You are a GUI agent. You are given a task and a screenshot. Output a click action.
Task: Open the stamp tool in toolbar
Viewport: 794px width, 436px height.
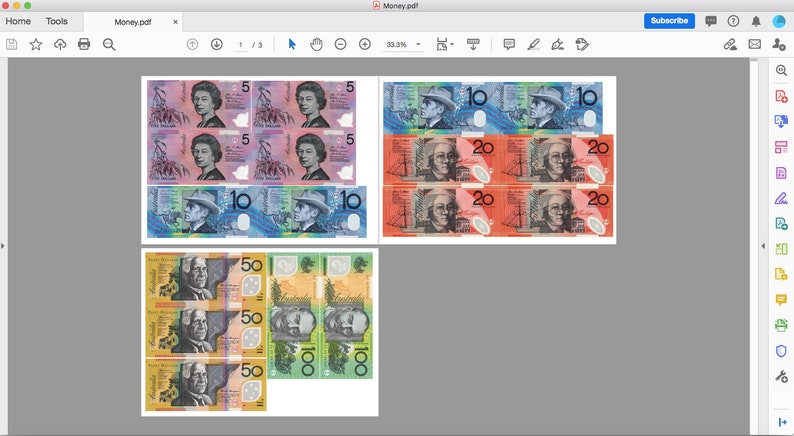[x=582, y=45]
